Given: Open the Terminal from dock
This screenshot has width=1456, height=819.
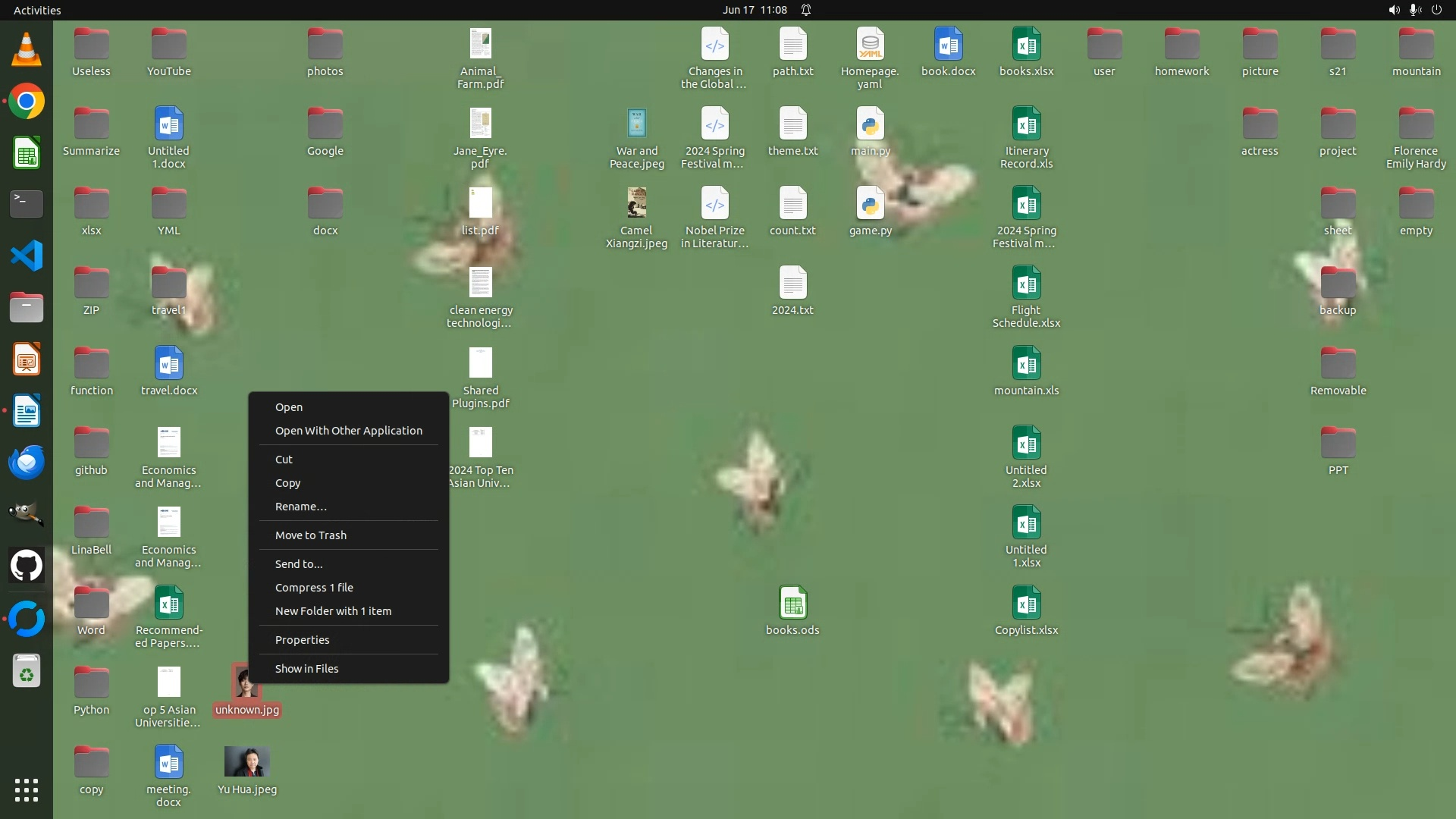Looking at the screenshot, I should click(x=27, y=204).
